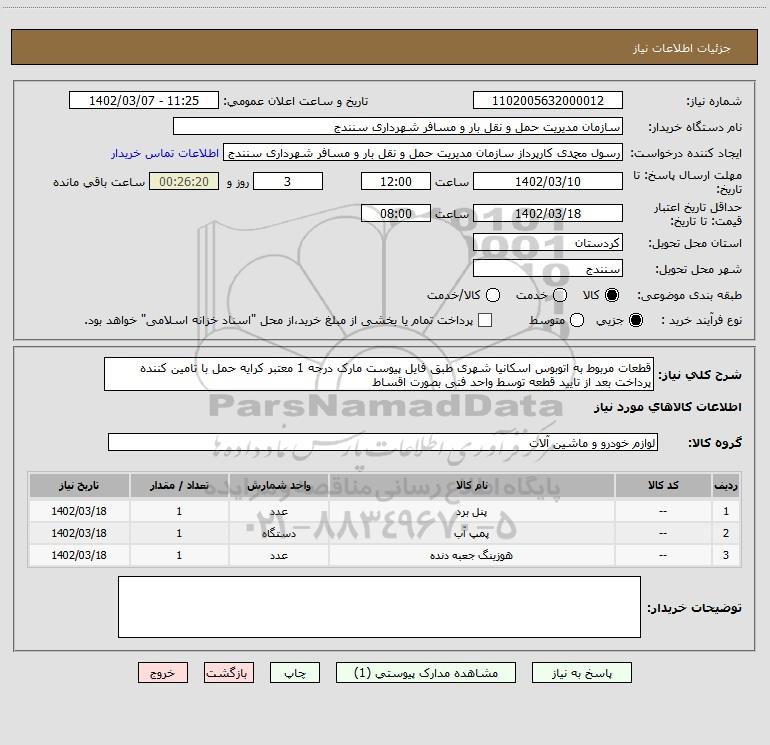770x745 pixels.
Task: Click the شماره نیاز number field
Action: point(546,101)
